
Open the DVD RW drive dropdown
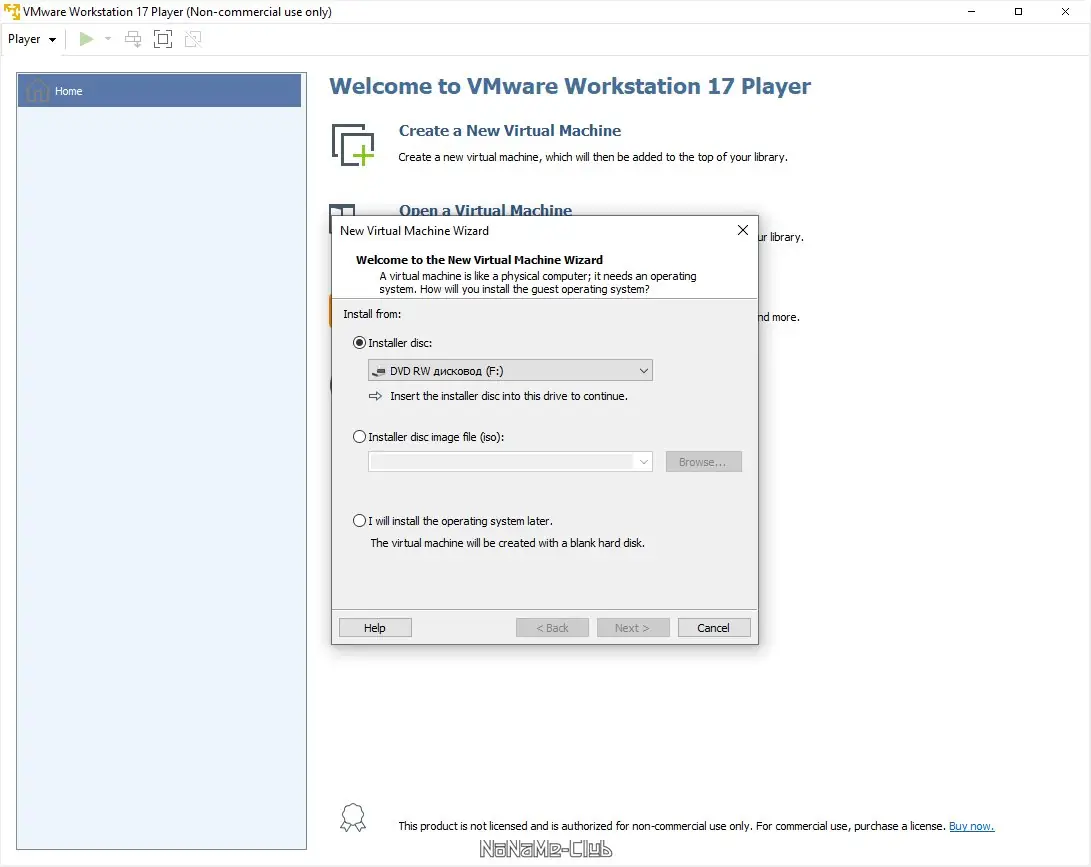(510, 370)
